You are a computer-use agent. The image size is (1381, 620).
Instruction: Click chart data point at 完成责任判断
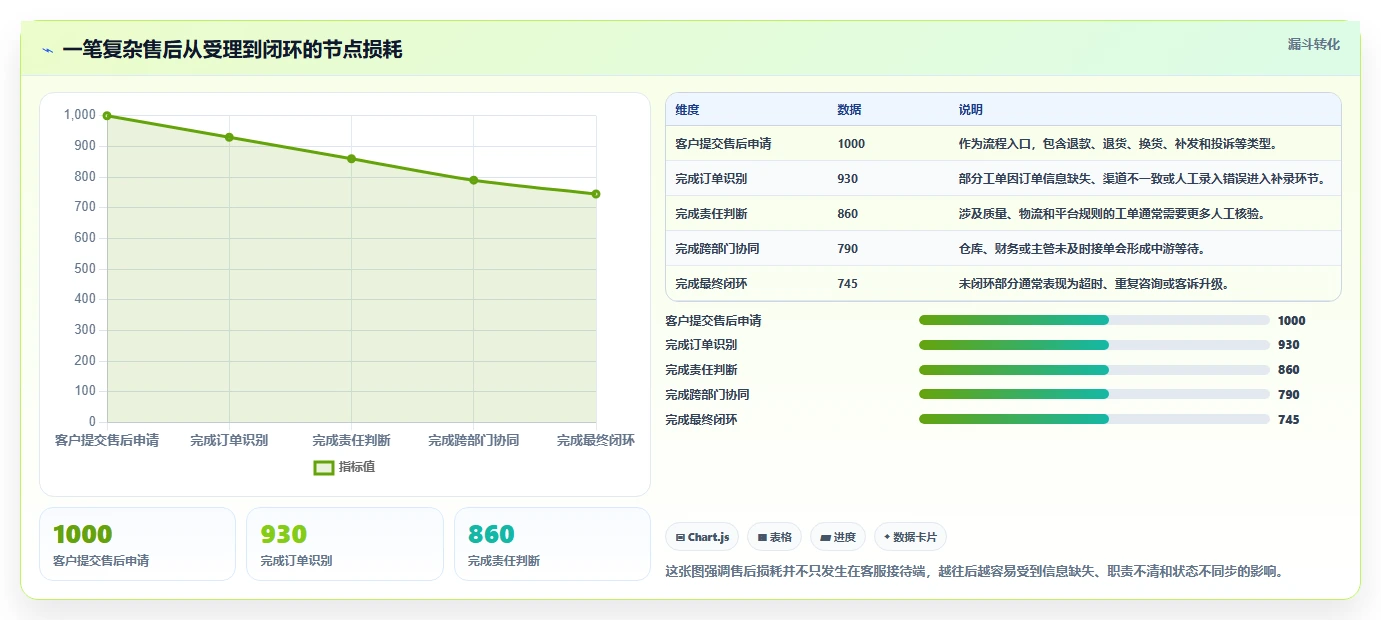[351, 159]
